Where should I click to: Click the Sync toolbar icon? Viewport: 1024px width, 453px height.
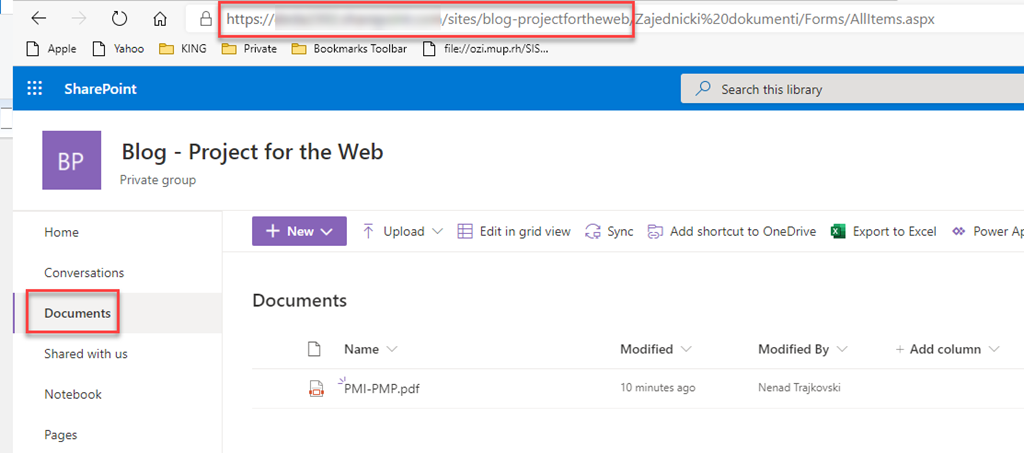(x=593, y=231)
